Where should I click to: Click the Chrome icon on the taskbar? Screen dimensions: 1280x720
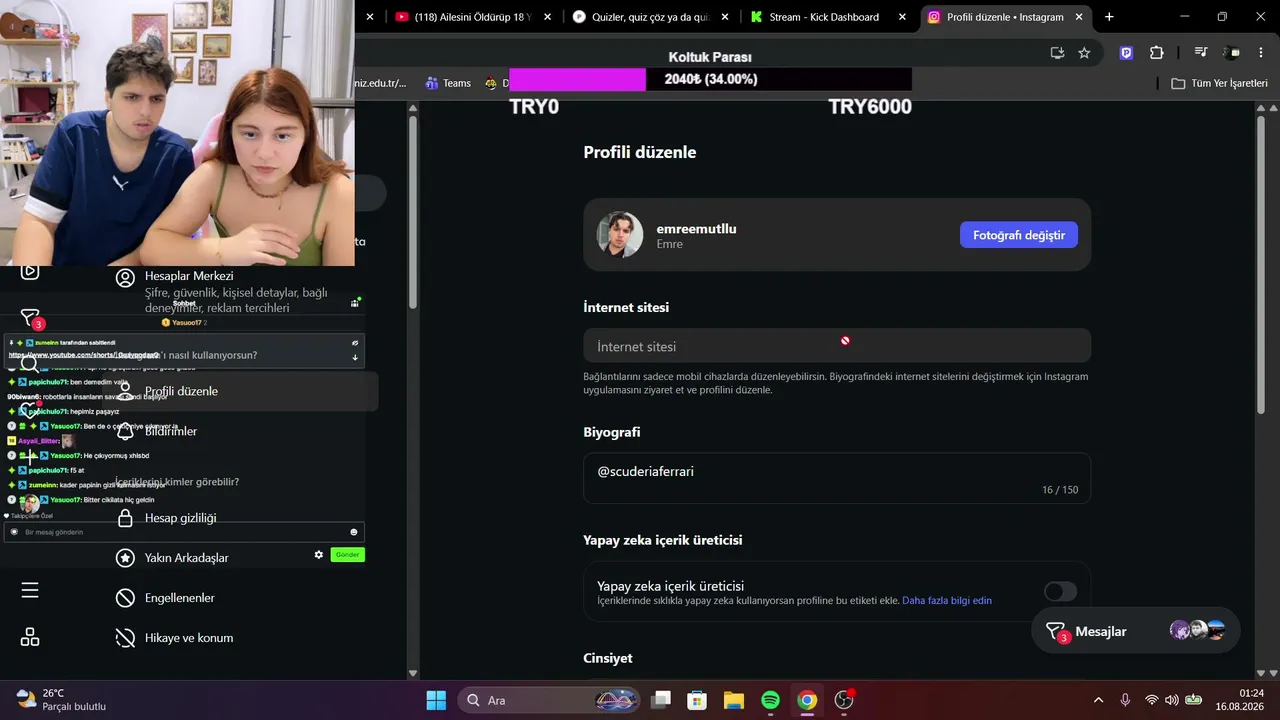click(807, 700)
